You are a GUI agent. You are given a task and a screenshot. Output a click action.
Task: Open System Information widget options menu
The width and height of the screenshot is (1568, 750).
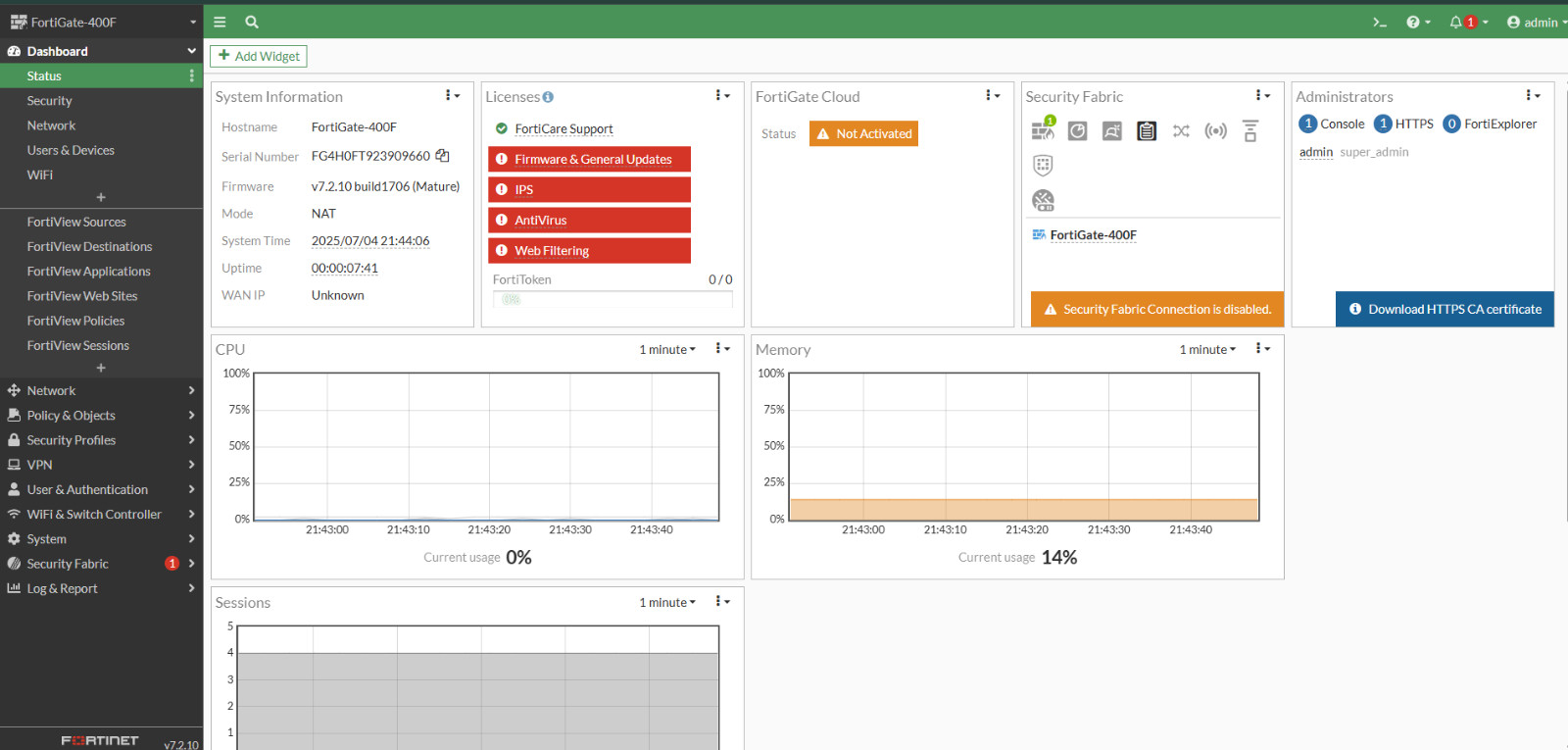(x=452, y=96)
